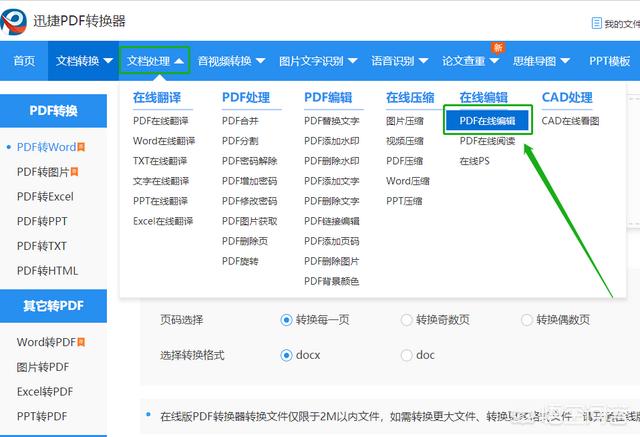Collapse the 文档处理 dropdown menu
Image resolution: width=640 pixels, height=437 pixels.
[155, 61]
